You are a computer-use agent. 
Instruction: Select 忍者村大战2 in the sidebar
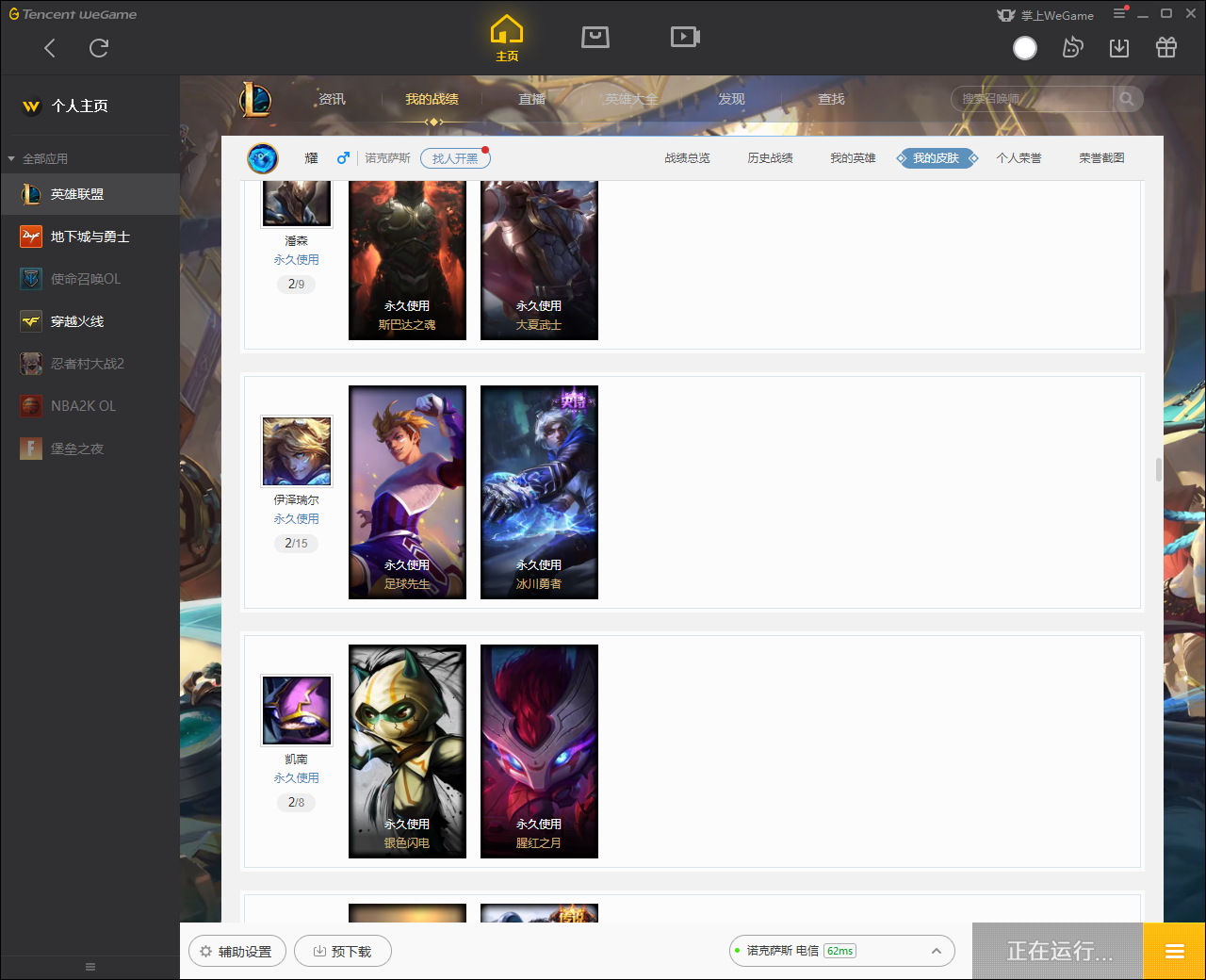tap(90, 364)
